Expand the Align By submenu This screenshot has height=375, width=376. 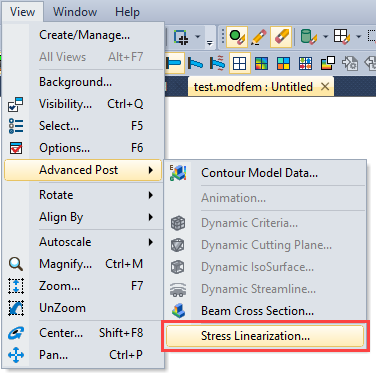click(83, 217)
